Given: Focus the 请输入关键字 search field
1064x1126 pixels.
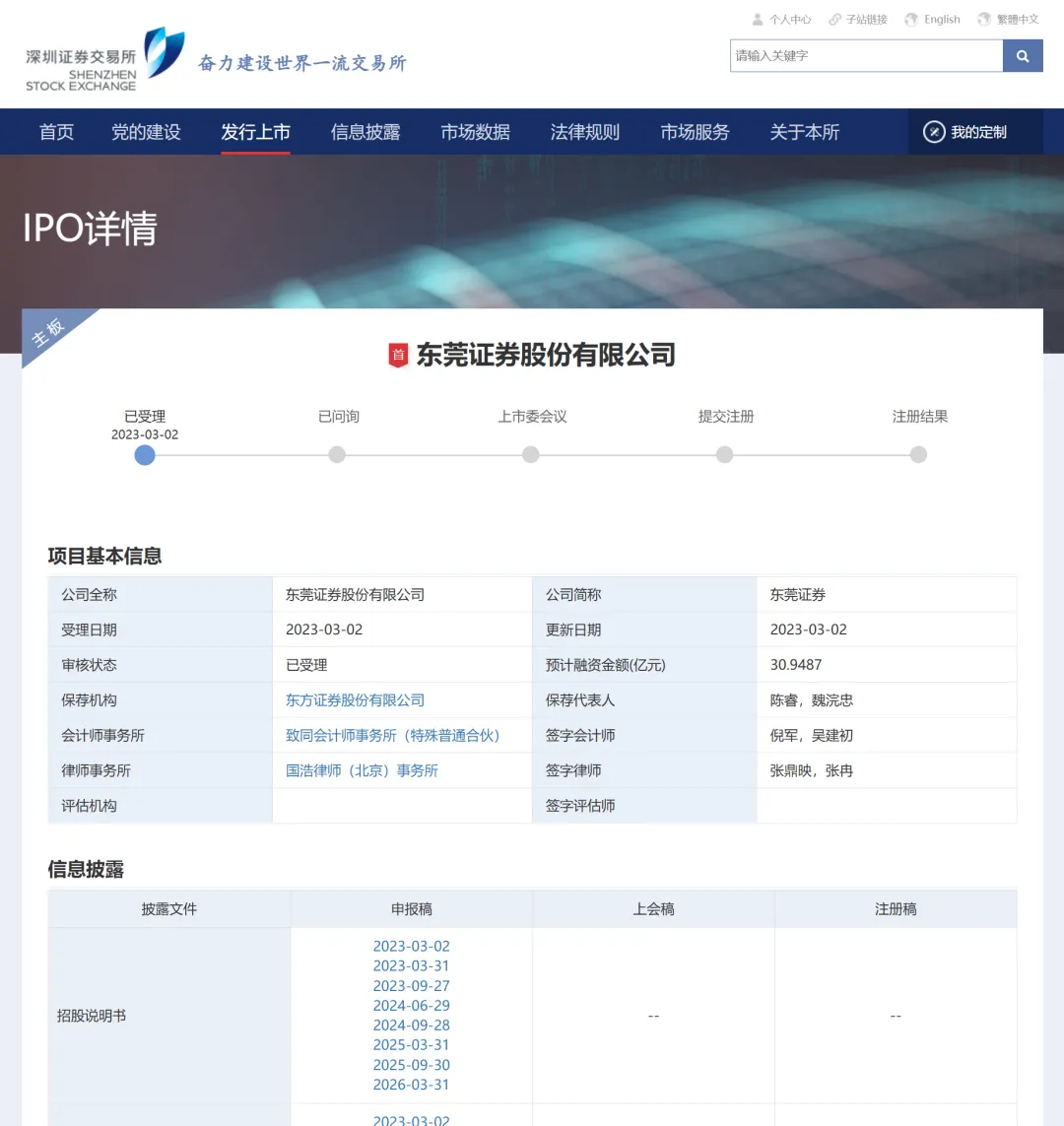Looking at the screenshot, I should click(866, 56).
